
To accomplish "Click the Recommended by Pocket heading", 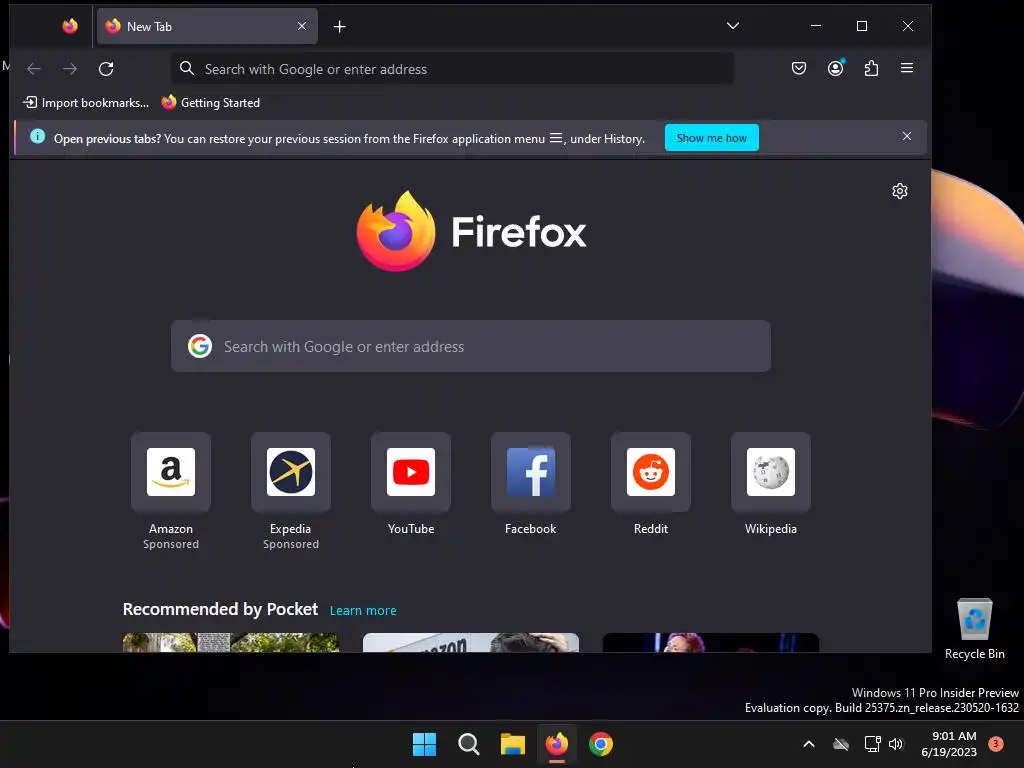I will 220,609.
